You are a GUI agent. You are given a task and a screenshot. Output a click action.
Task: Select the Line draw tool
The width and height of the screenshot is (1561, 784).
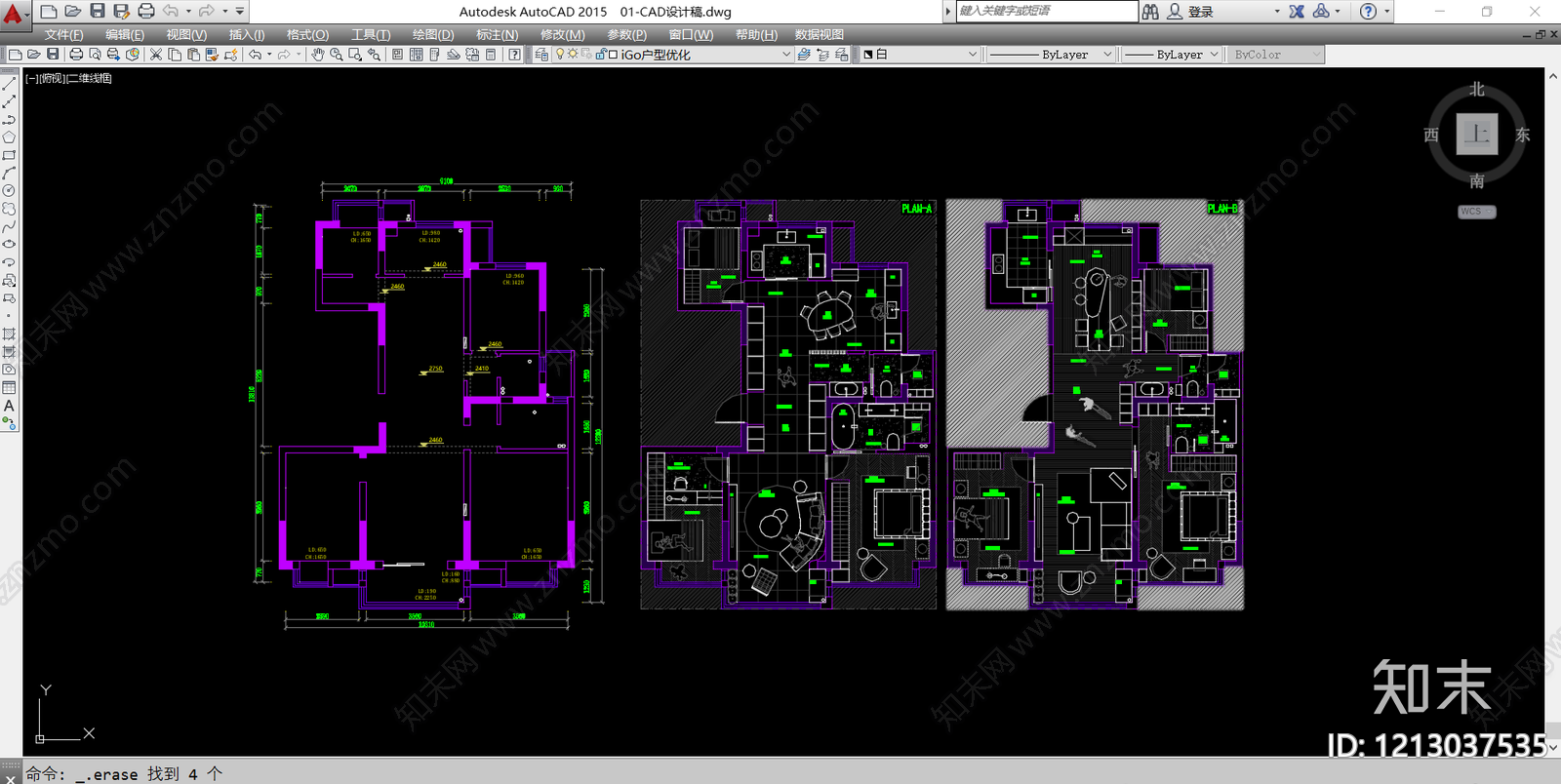click(x=9, y=84)
